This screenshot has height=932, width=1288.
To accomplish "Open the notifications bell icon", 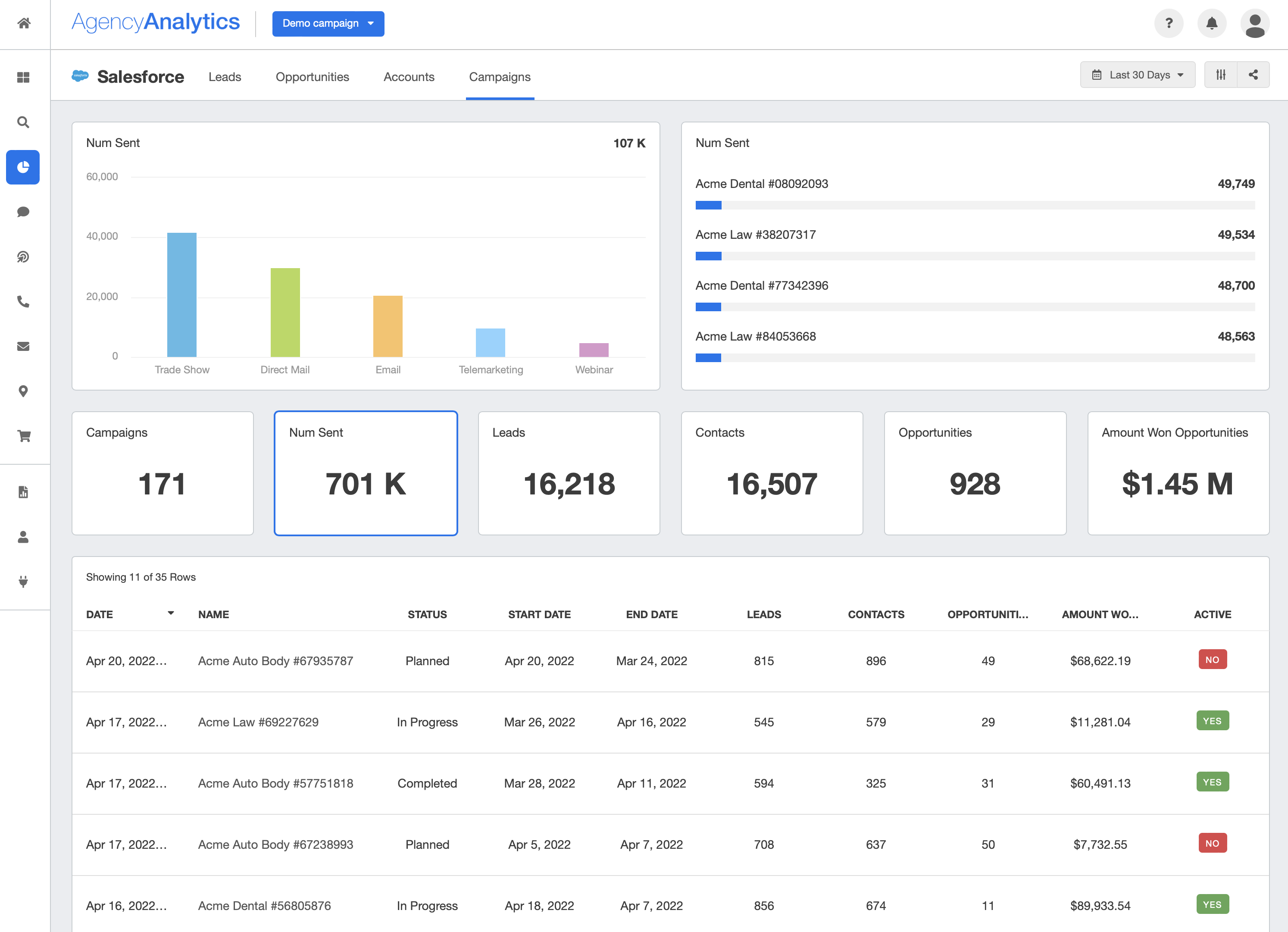I will [1212, 23].
